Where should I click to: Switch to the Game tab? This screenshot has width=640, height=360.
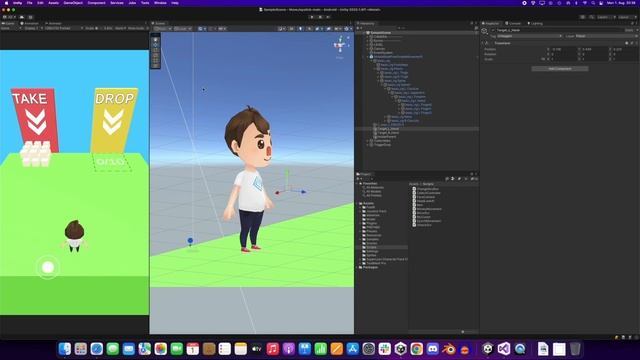tap(9, 23)
